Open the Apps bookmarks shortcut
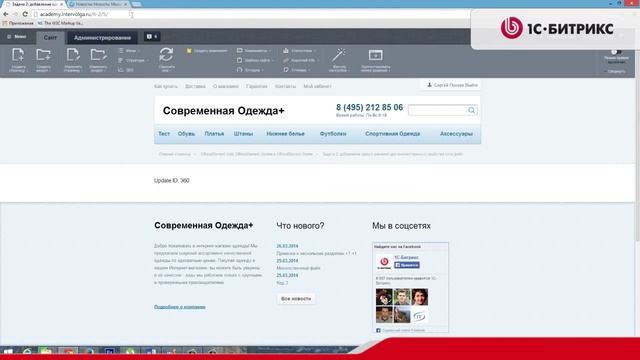640x360 pixels. click(x=18, y=23)
